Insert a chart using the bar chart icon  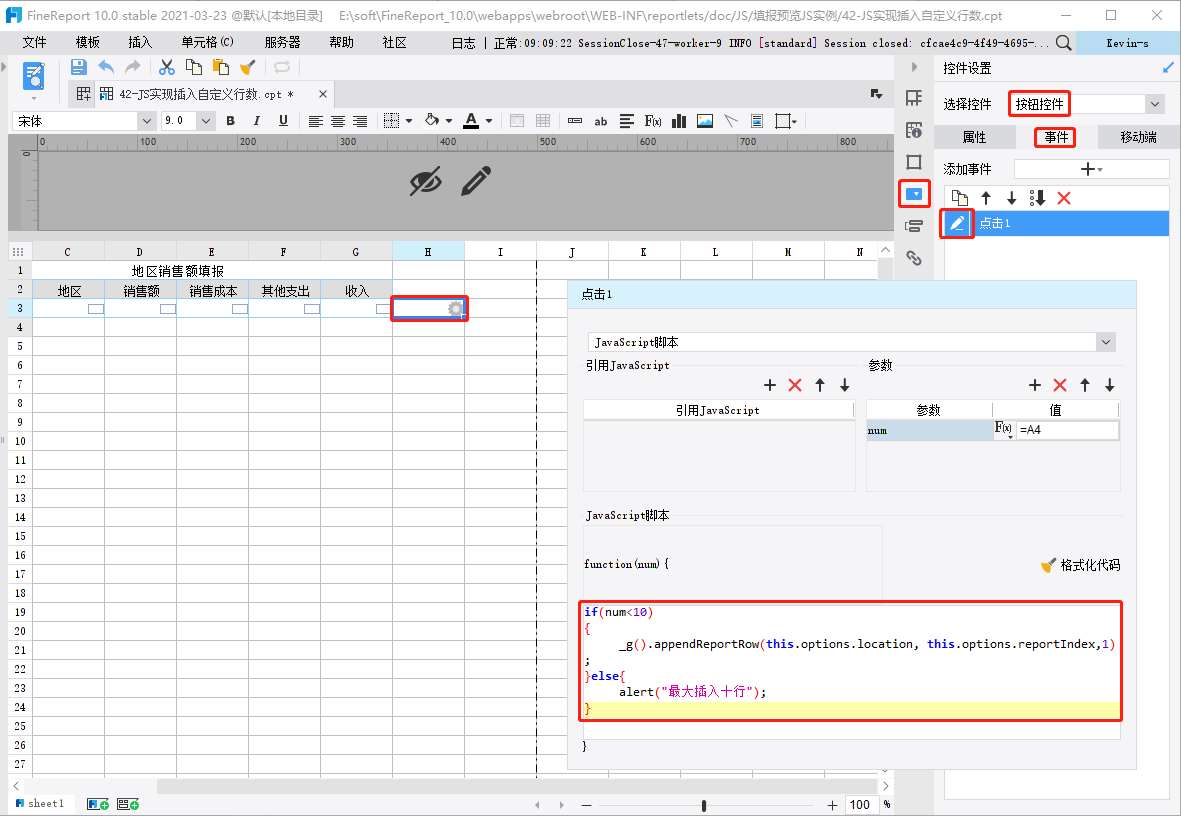pyautogui.click(x=679, y=121)
